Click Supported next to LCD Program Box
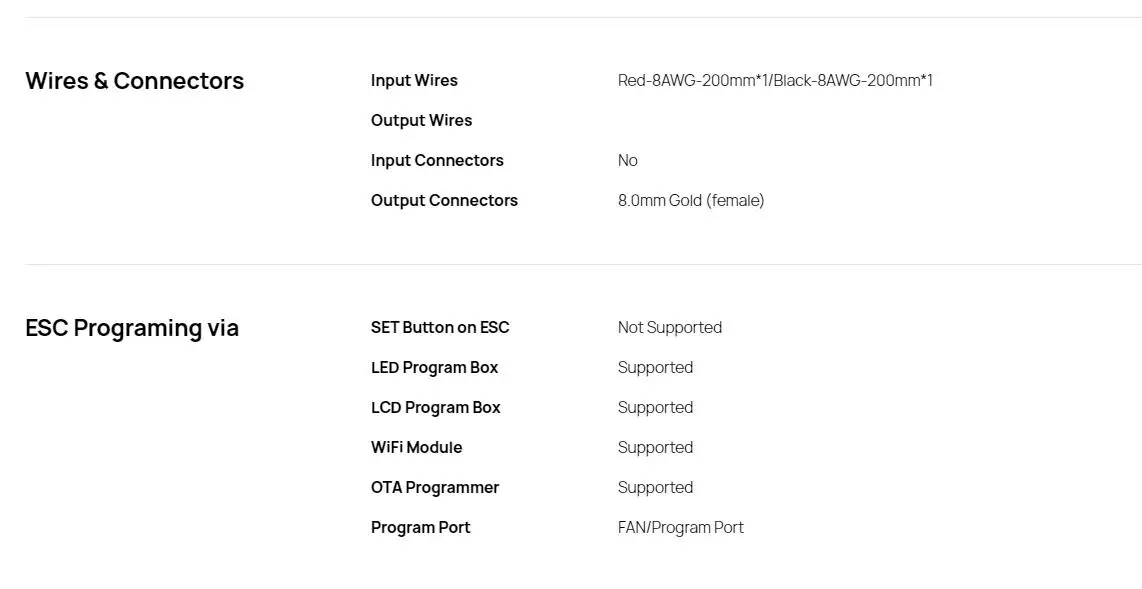Image resolution: width=1142 pixels, height=589 pixels. [655, 408]
